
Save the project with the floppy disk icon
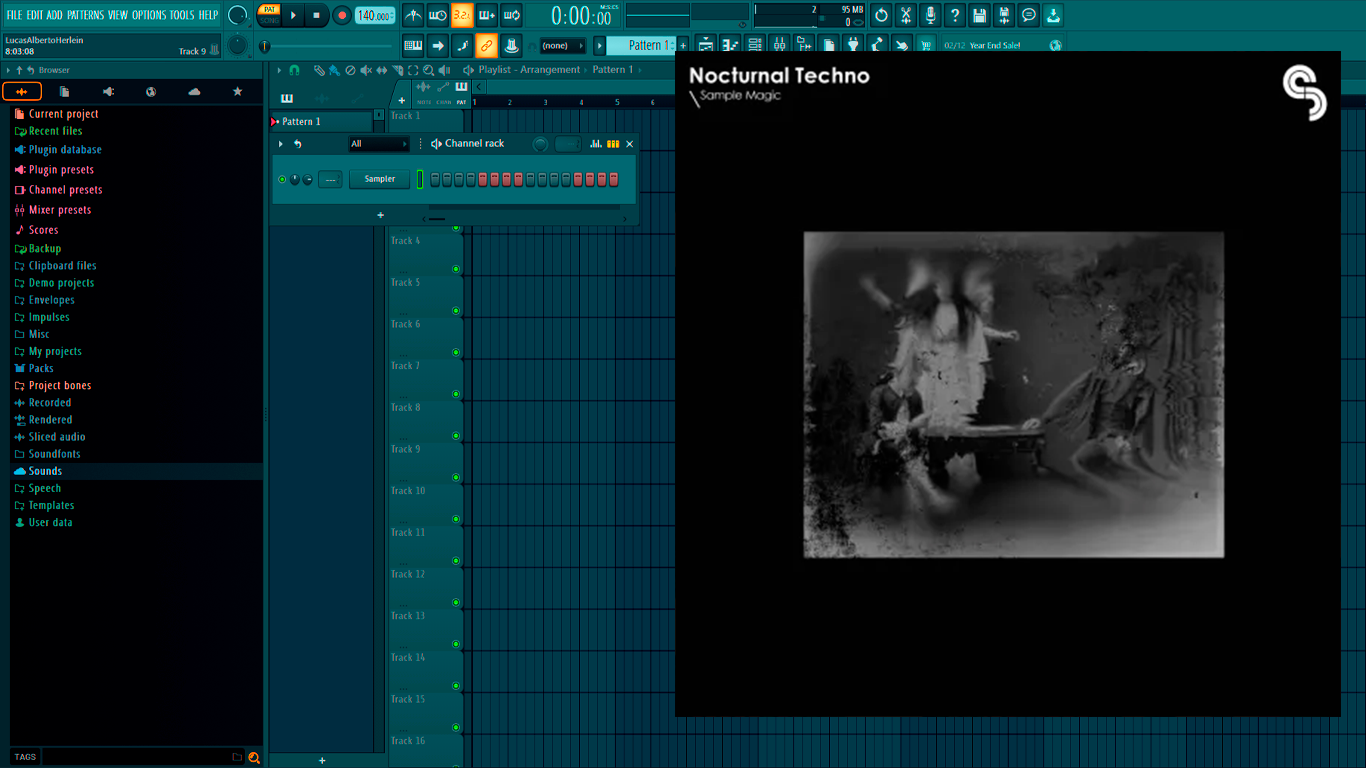(979, 16)
